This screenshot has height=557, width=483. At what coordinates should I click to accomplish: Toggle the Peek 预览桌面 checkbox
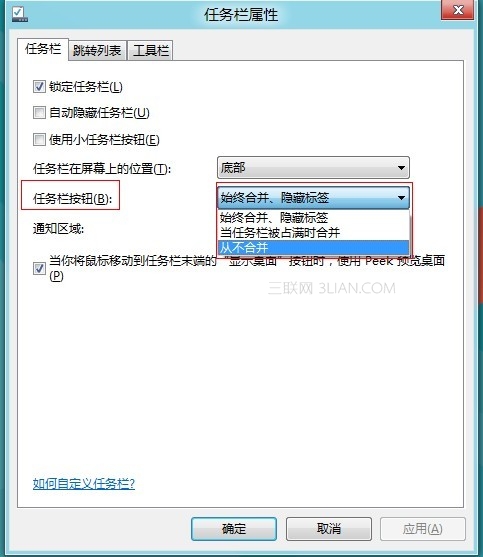pyautogui.click(x=39, y=268)
